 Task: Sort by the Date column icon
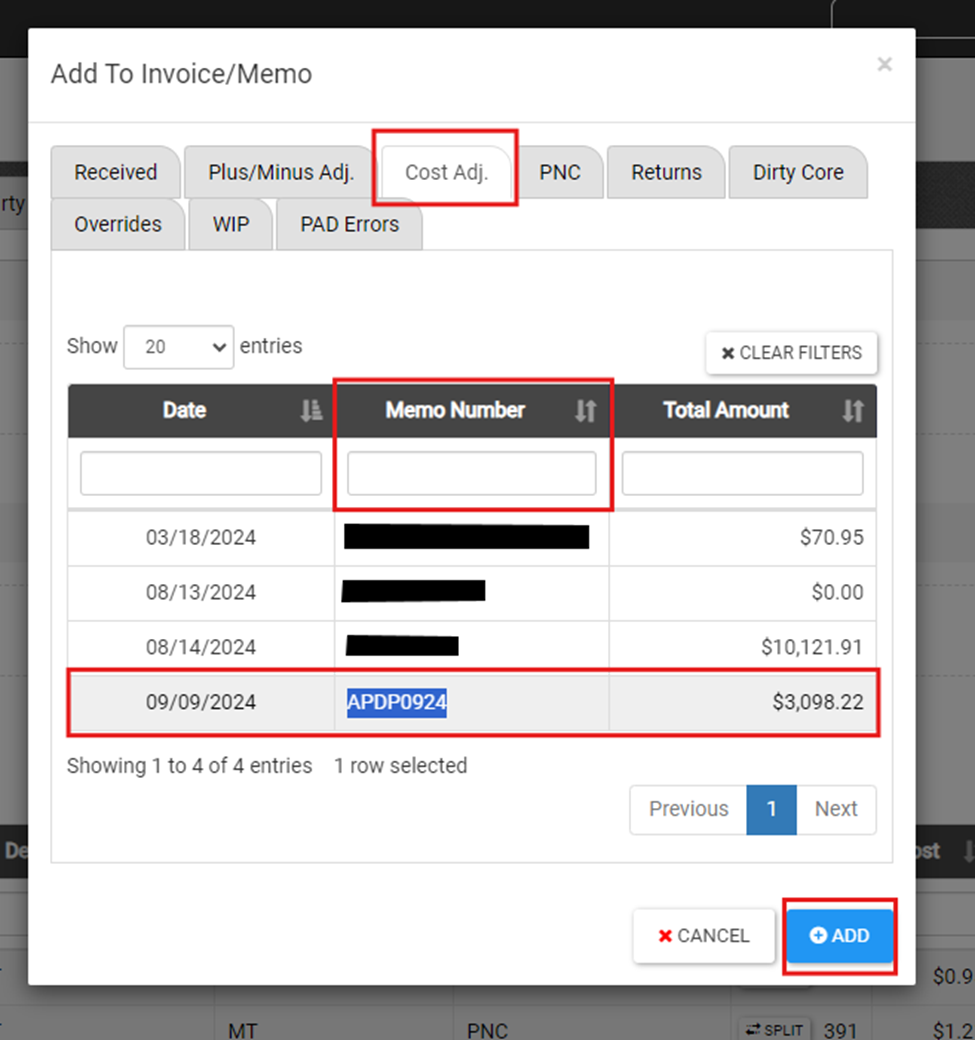[x=311, y=411]
